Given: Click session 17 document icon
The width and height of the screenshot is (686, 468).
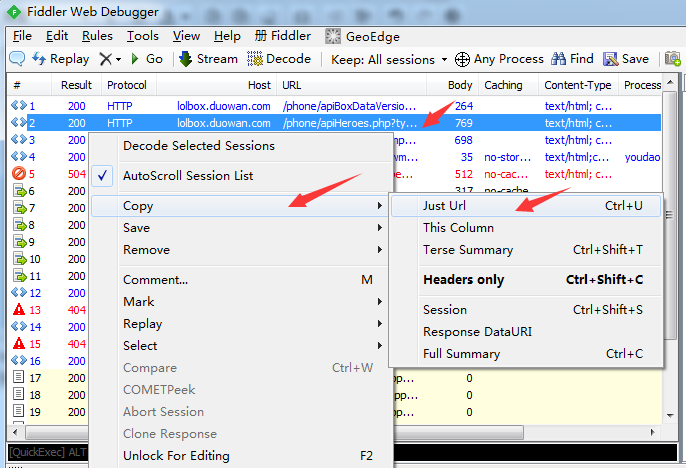Looking at the screenshot, I should click(18, 377).
